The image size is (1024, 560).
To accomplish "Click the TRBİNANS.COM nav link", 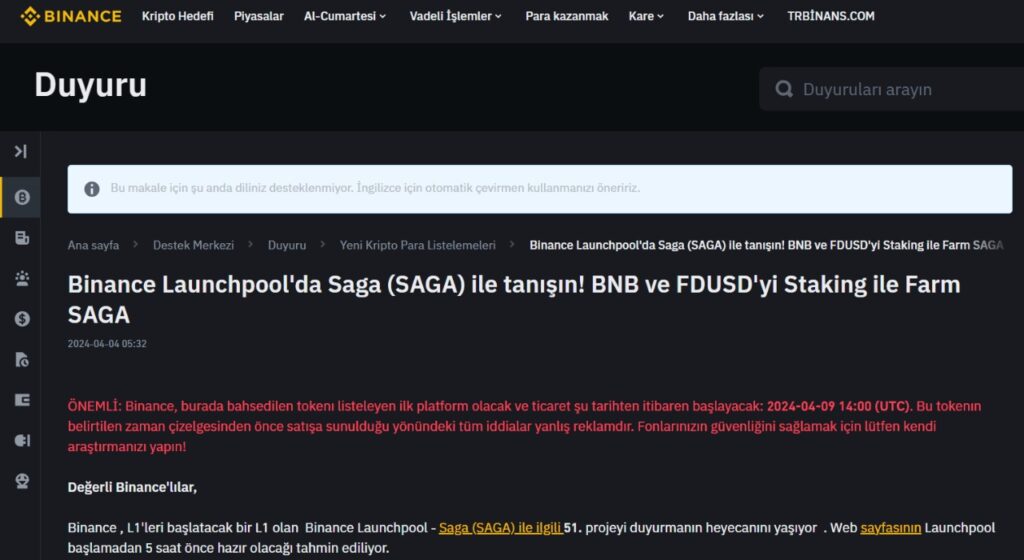I will 831,16.
